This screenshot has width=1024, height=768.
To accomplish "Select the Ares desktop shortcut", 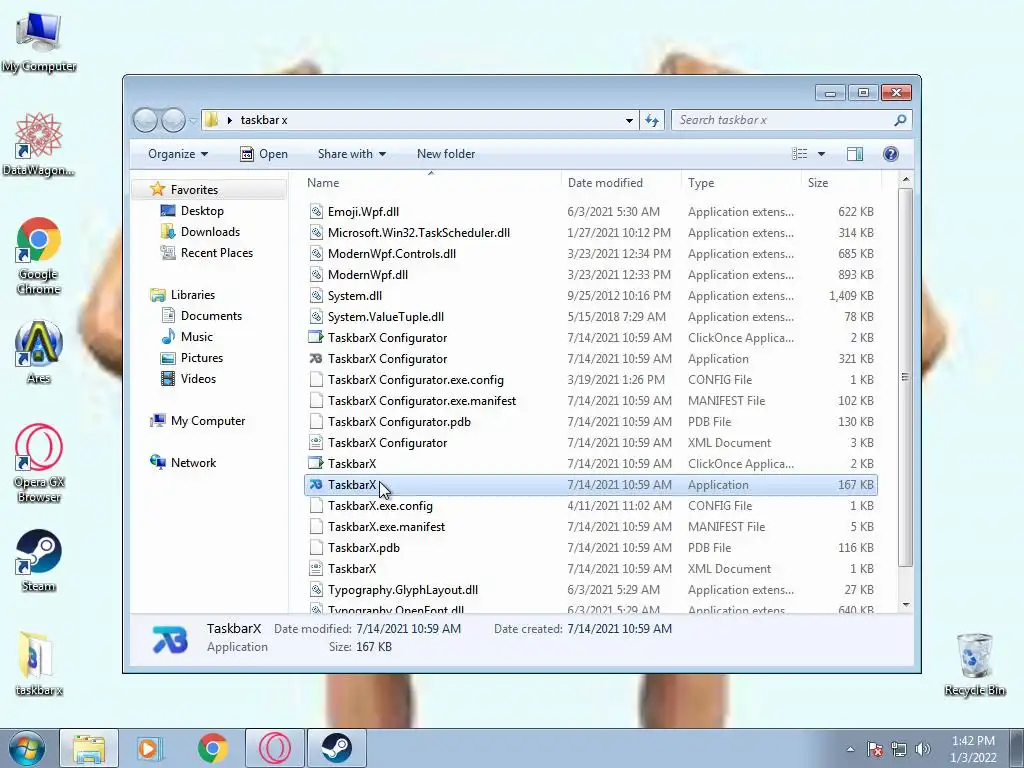I will coord(39,352).
